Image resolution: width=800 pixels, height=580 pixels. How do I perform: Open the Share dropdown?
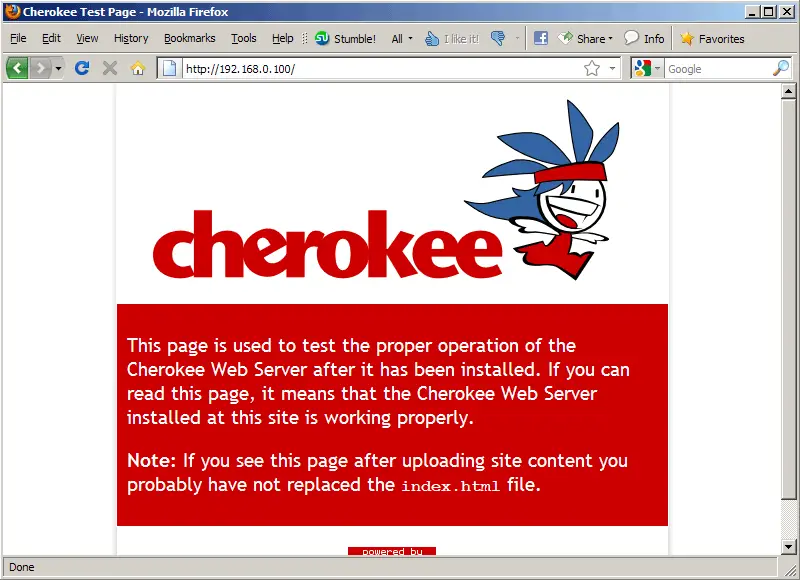pyautogui.click(x=585, y=38)
